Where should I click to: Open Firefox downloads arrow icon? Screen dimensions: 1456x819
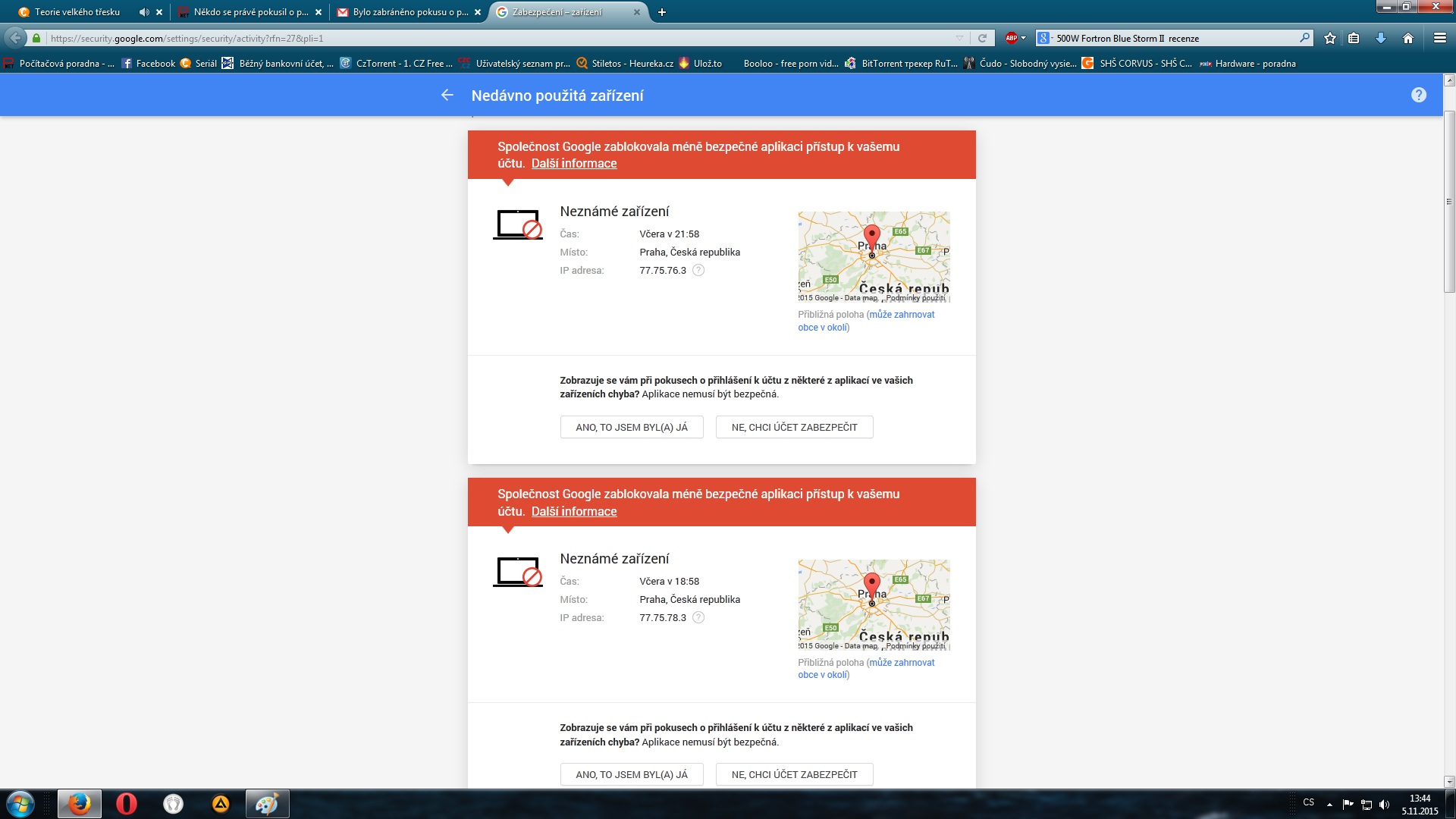(1381, 38)
